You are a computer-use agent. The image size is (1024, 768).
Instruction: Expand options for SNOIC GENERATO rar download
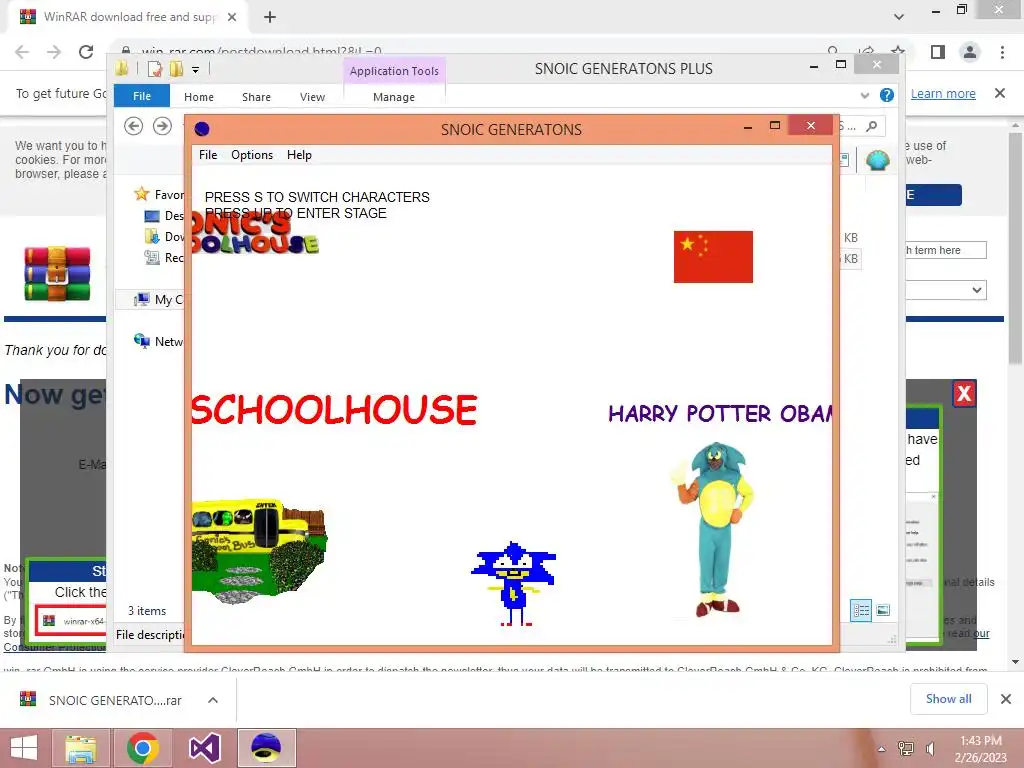click(x=213, y=700)
